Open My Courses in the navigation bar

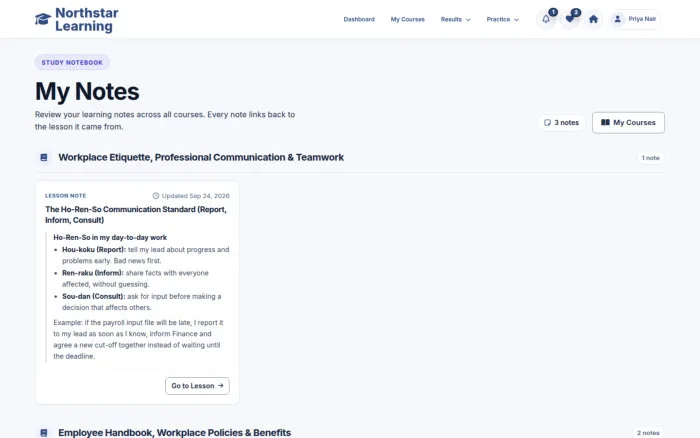[408, 19]
